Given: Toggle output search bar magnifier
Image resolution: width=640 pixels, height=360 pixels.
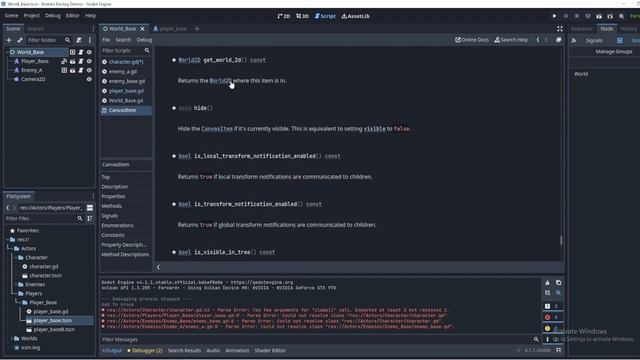Looking at the screenshot, I should tap(558, 293).
